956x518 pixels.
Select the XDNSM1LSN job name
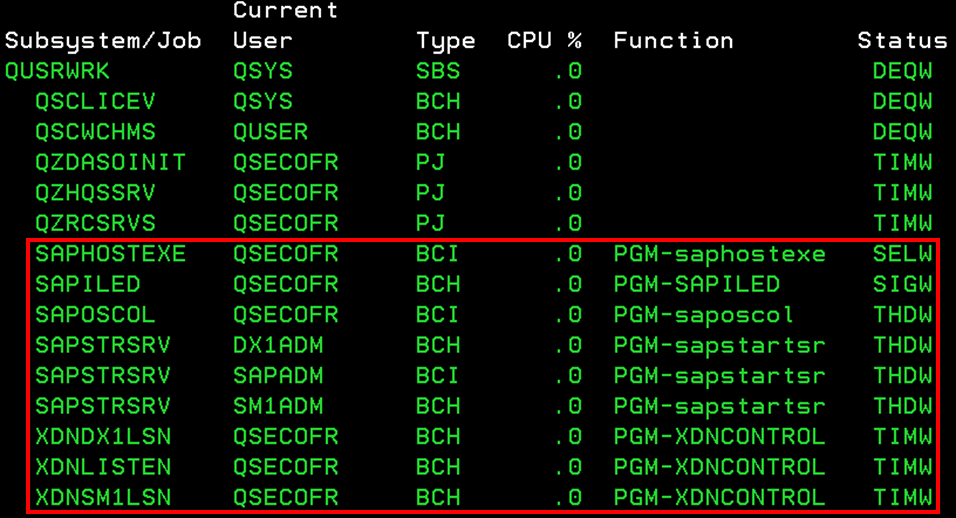[x=103, y=498]
